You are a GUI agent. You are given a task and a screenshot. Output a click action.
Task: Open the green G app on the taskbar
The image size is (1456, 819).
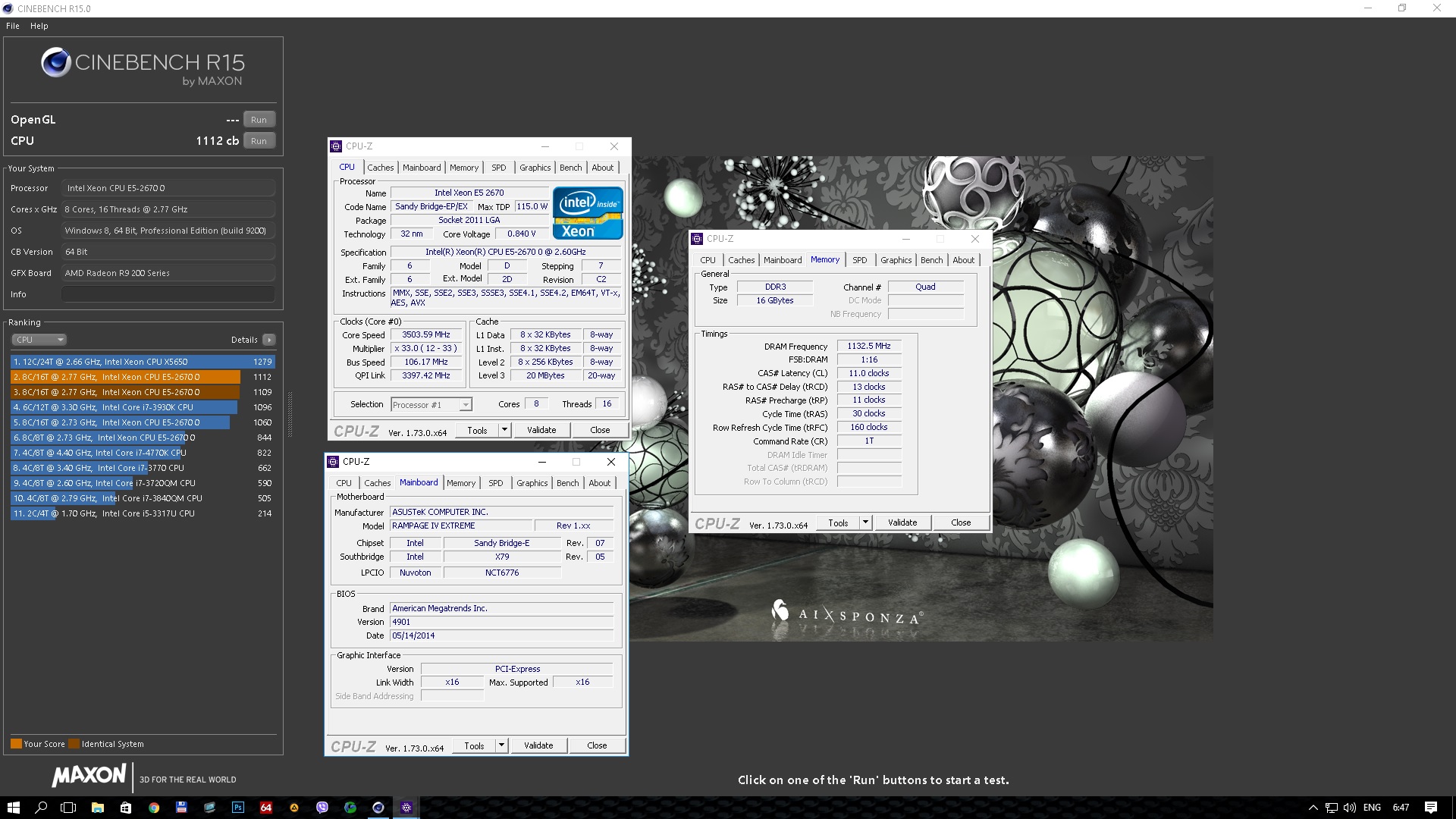click(350, 808)
